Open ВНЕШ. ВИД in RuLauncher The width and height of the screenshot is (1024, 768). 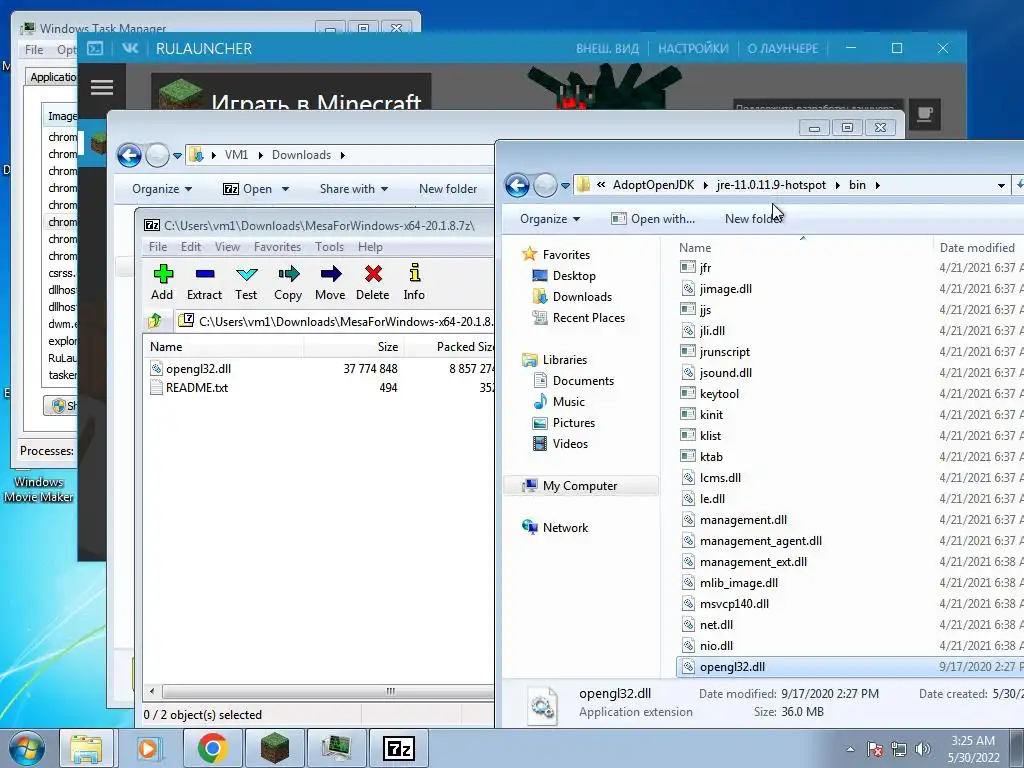pyautogui.click(x=607, y=48)
